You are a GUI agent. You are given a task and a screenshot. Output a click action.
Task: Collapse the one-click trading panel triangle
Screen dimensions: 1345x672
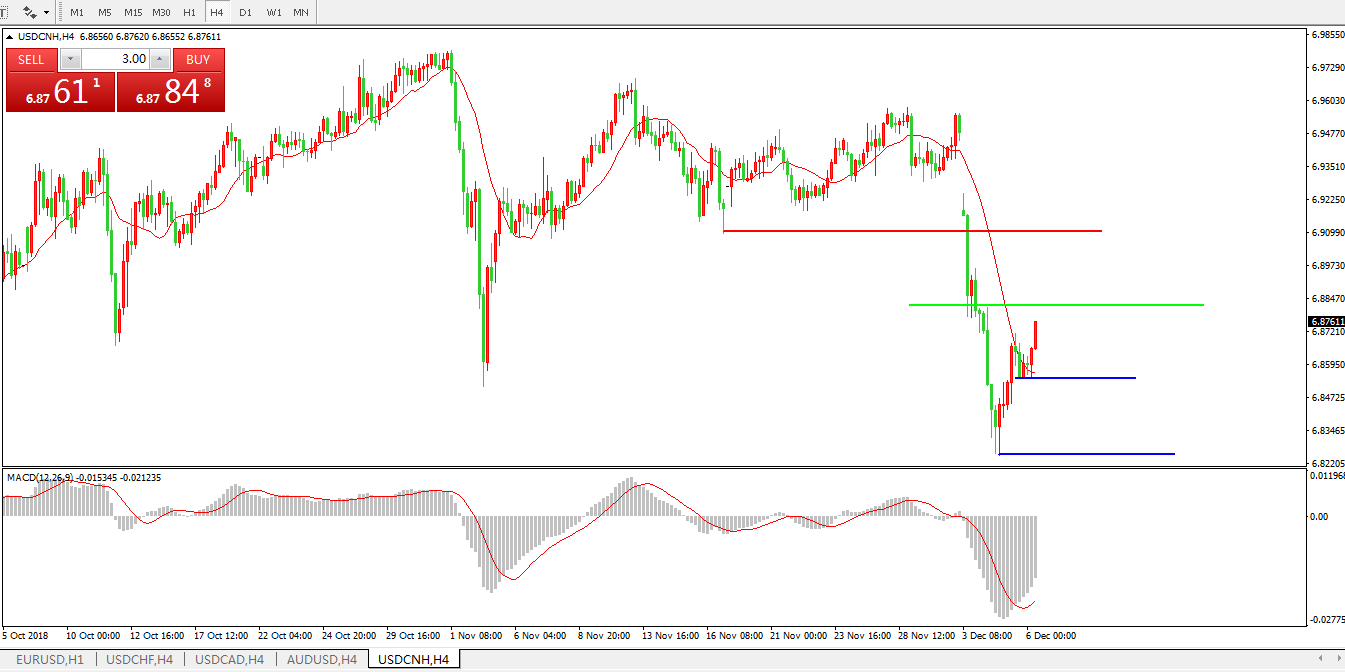[11, 37]
